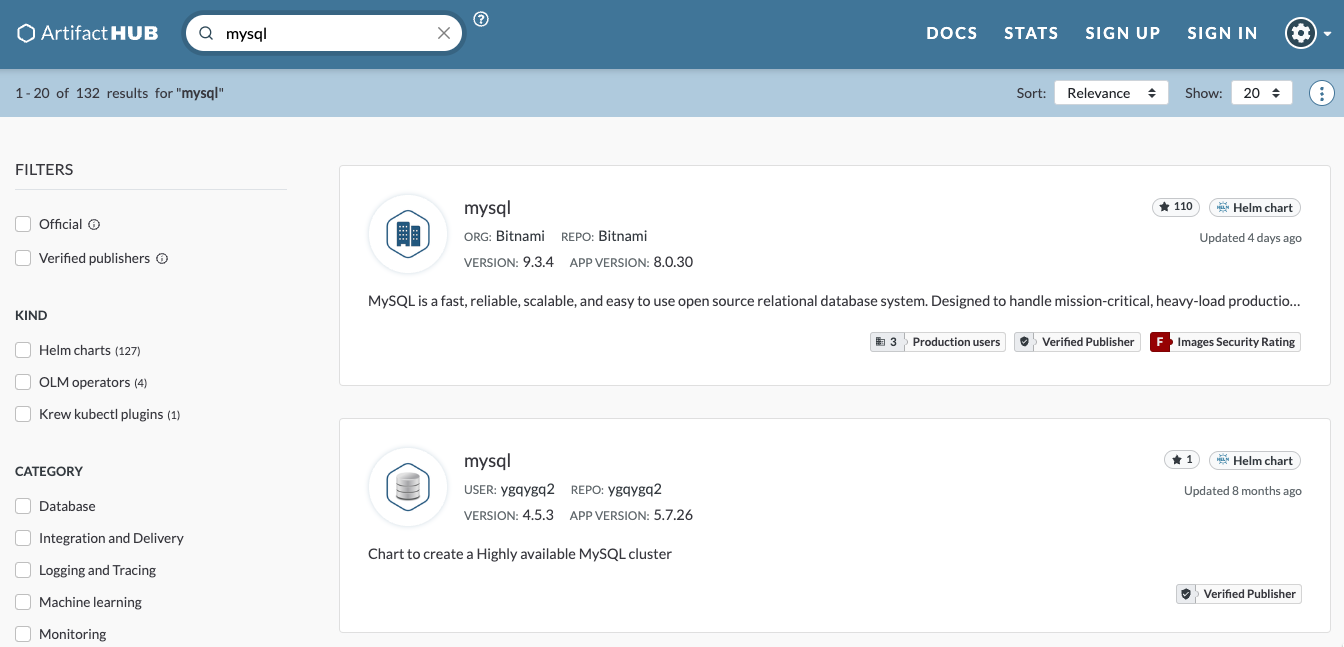Go to the DOCS page
1344x647 pixels.
tap(952, 33)
